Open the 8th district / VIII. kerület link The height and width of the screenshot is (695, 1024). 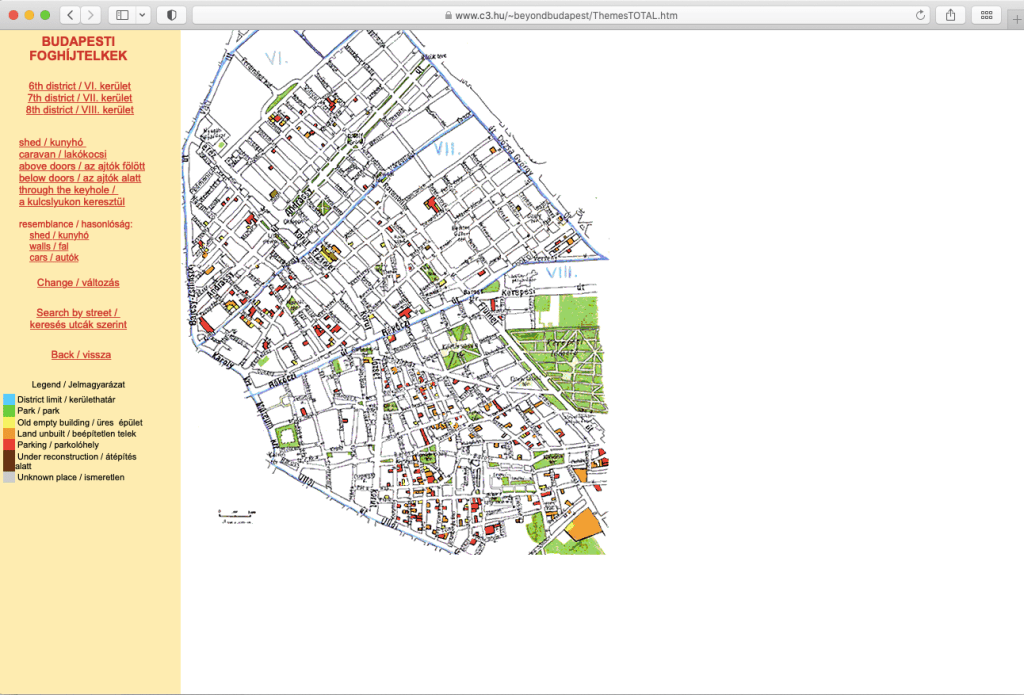click(80, 110)
